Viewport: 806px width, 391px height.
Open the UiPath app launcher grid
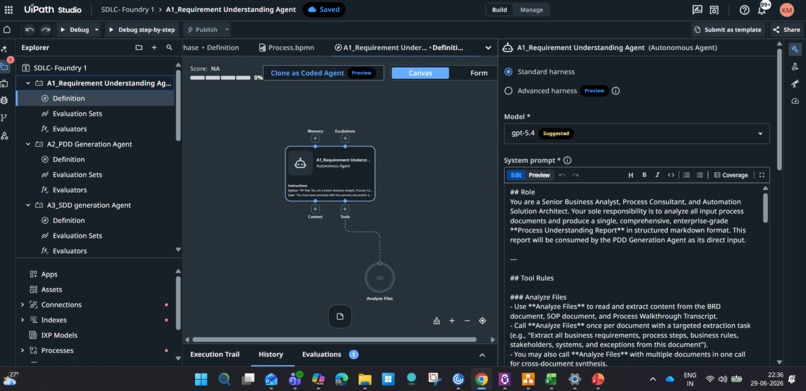click(x=8, y=10)
